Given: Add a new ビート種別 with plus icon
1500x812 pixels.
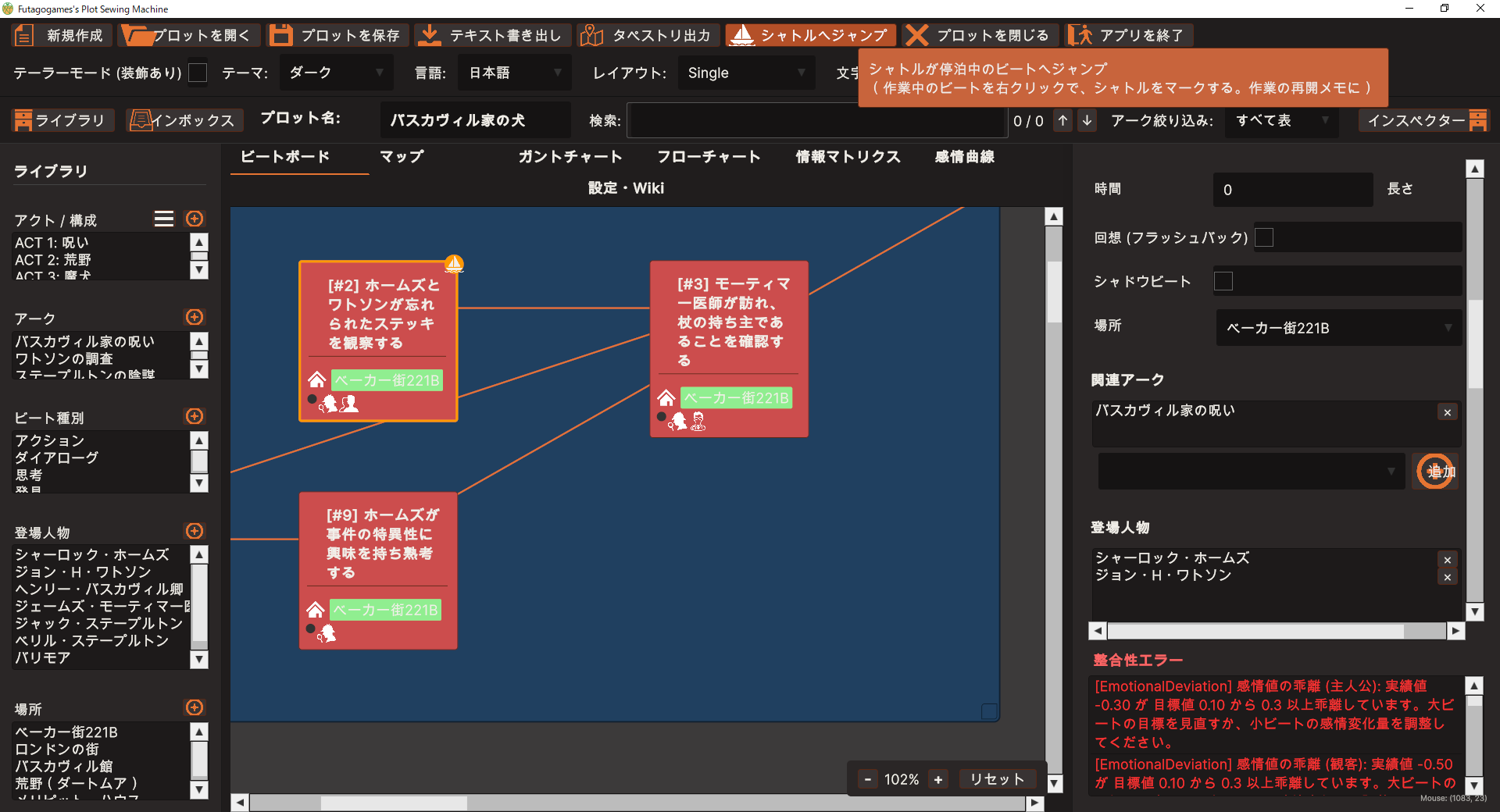Looking at the screenshot, I should click(x=195, y=416).
